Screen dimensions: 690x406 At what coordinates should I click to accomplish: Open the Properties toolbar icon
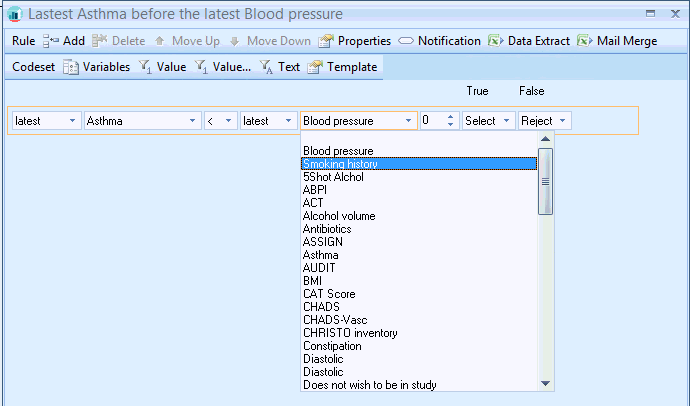click(326, 41)
